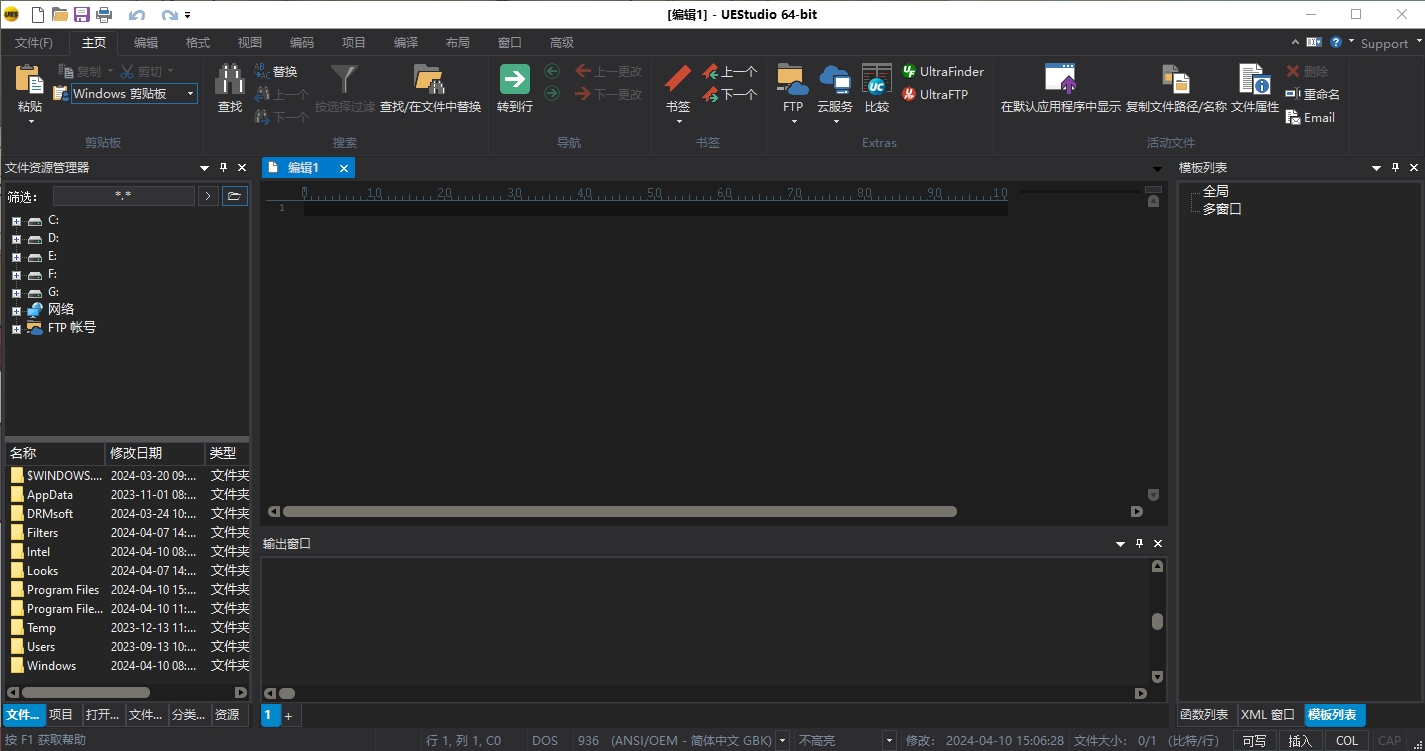Open the 转到行 (Go to Line) tool

(x=513, y=88)
